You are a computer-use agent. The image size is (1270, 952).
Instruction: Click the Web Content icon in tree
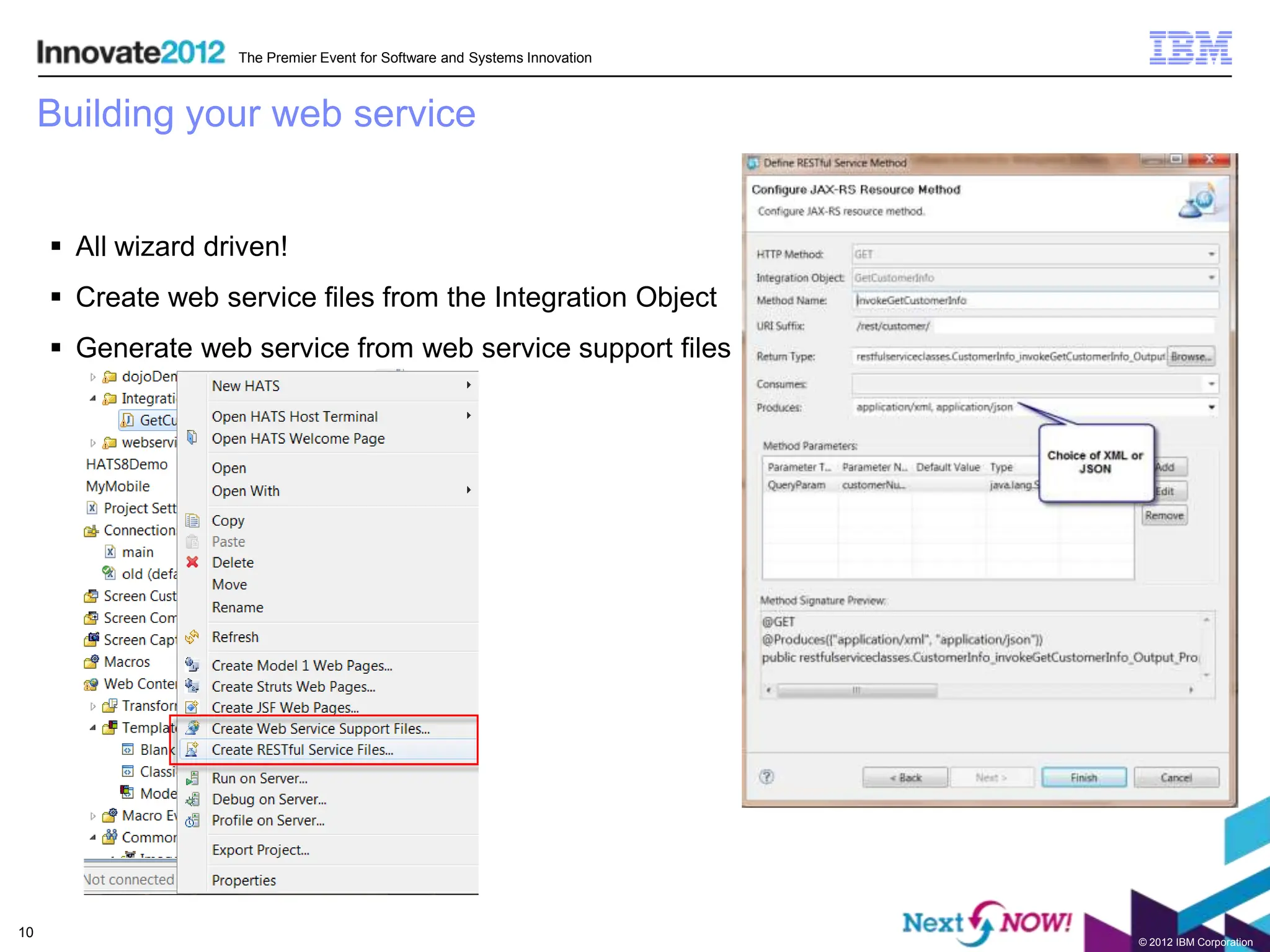[91, 684]
